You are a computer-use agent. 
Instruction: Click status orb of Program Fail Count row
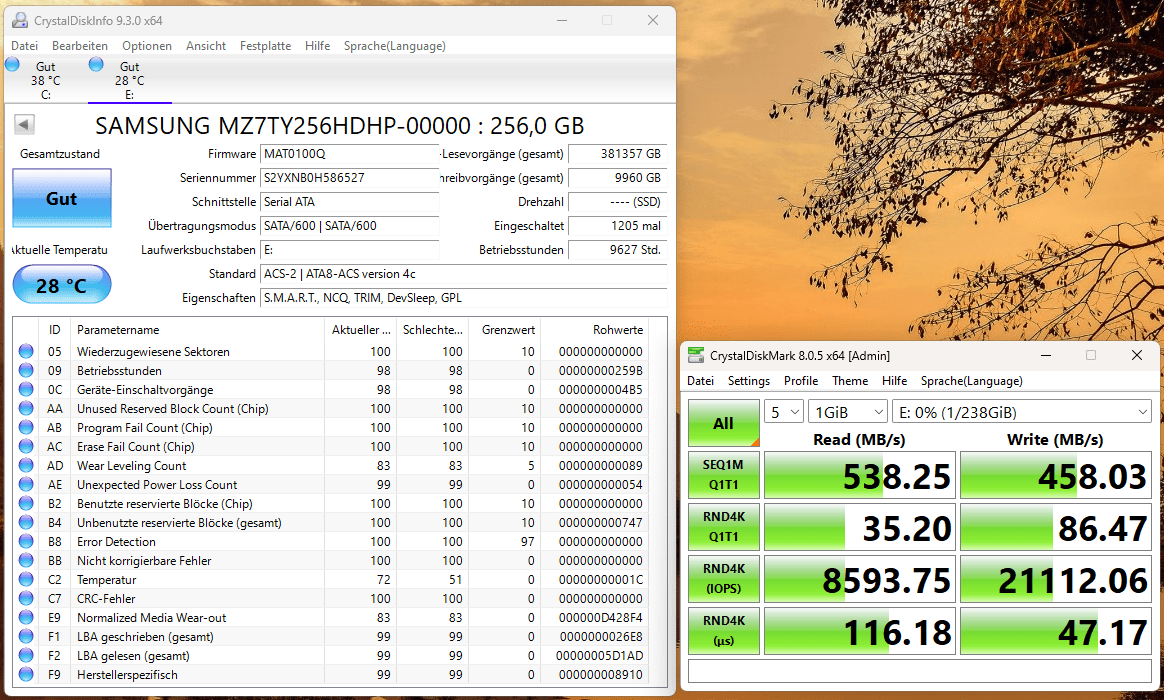[26, 428]
